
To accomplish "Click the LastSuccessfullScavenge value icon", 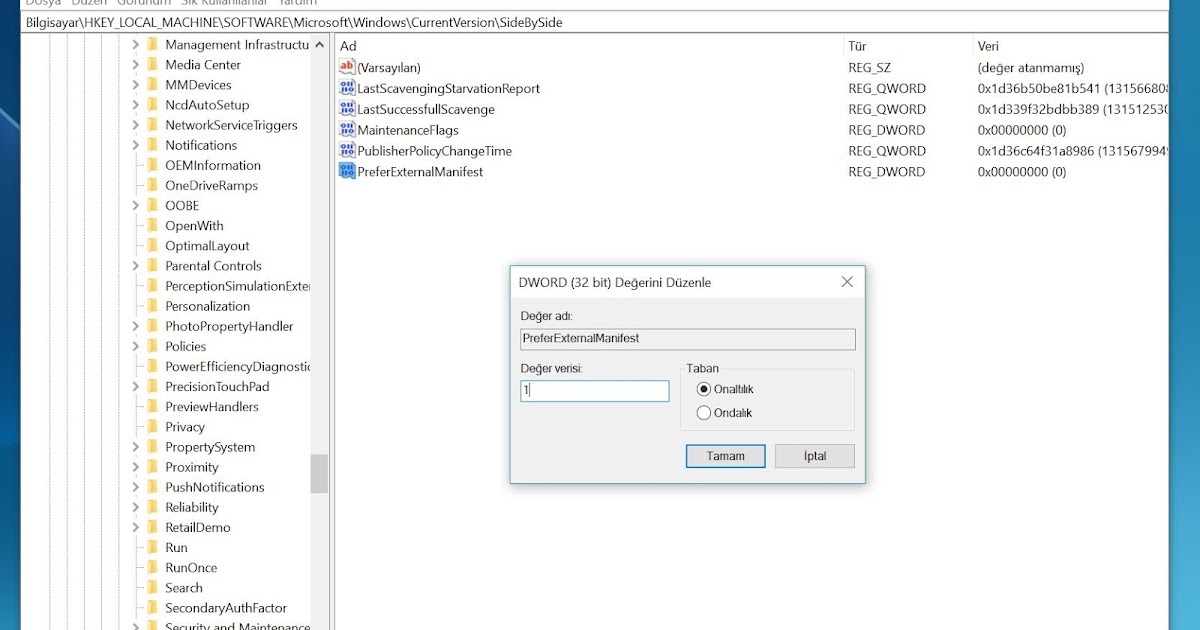I will coord(347,109).
